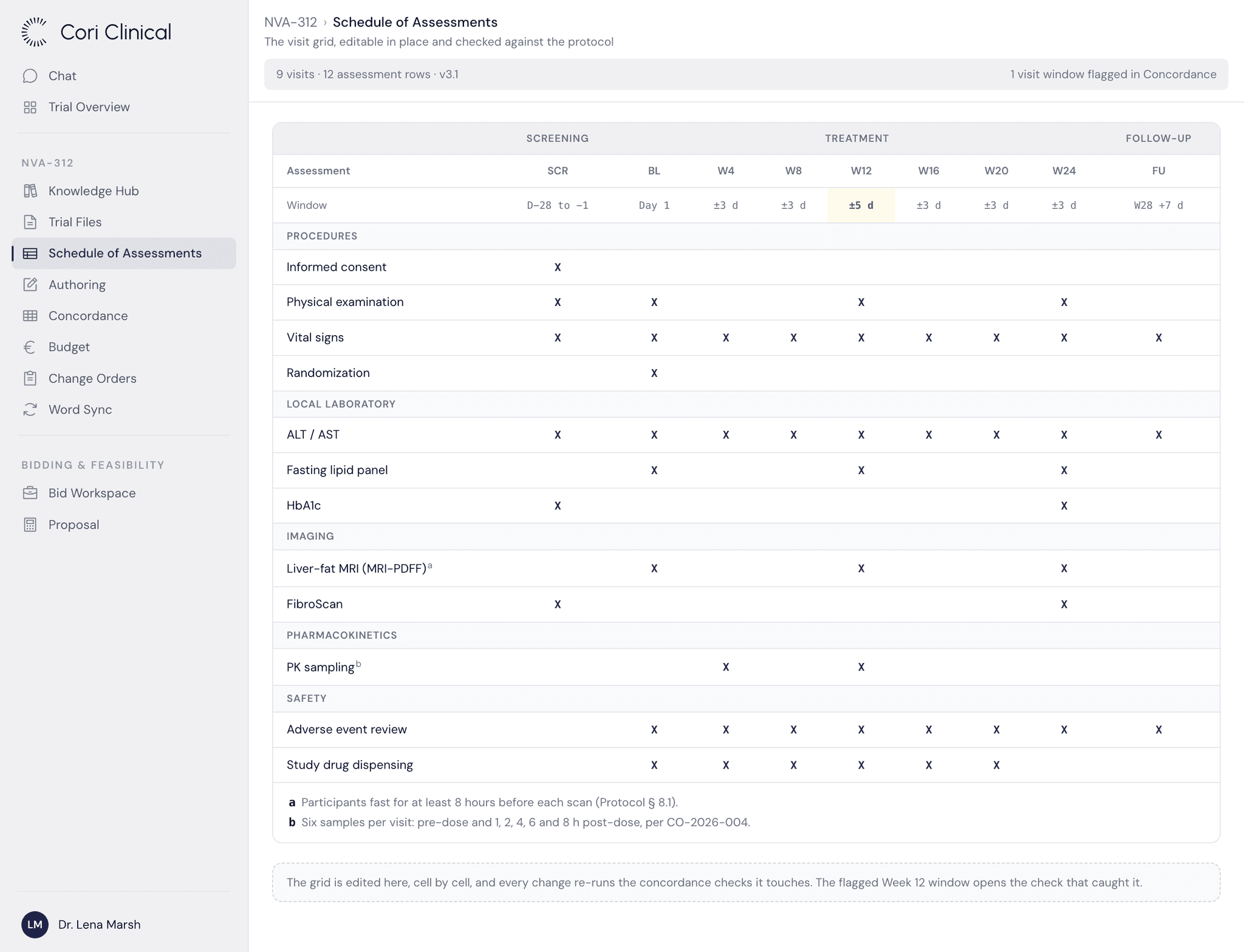Click '9 visits · 12 assessment rows · v3.1'
The width and height of the screenshot is (1244, 952).
tap(367, 75)
